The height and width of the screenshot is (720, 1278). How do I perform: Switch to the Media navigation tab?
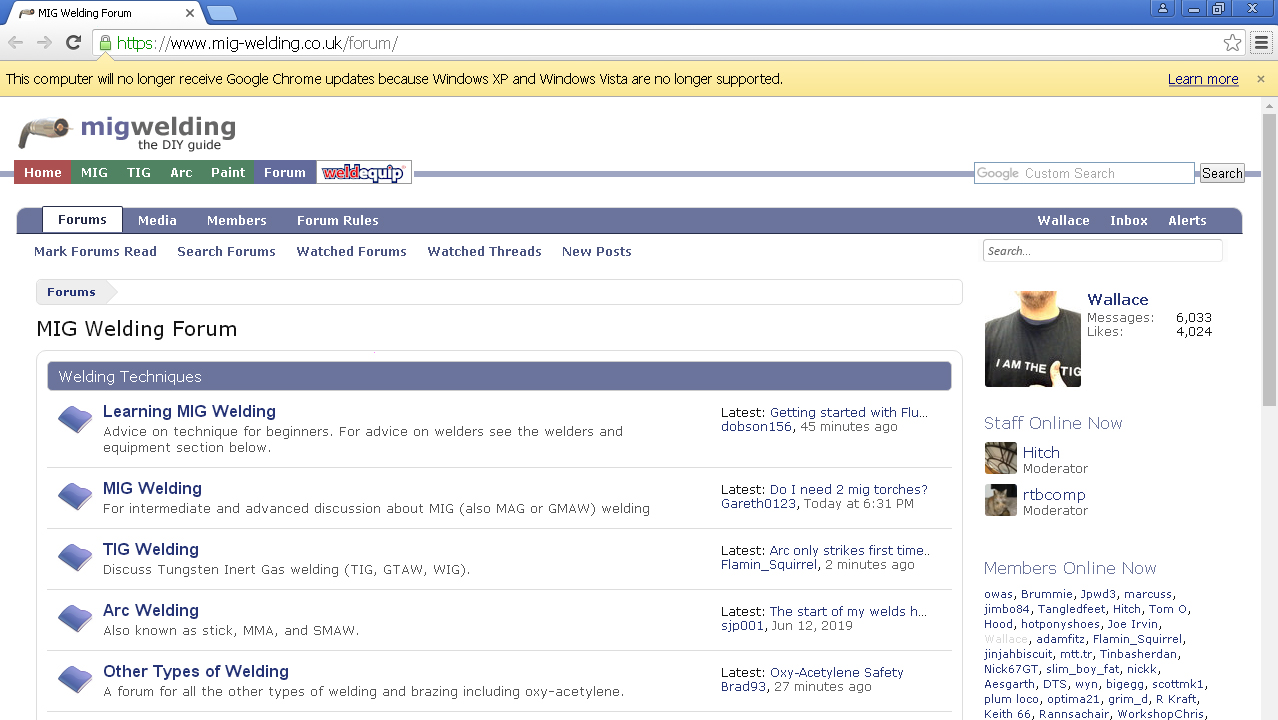click(157, 220)
